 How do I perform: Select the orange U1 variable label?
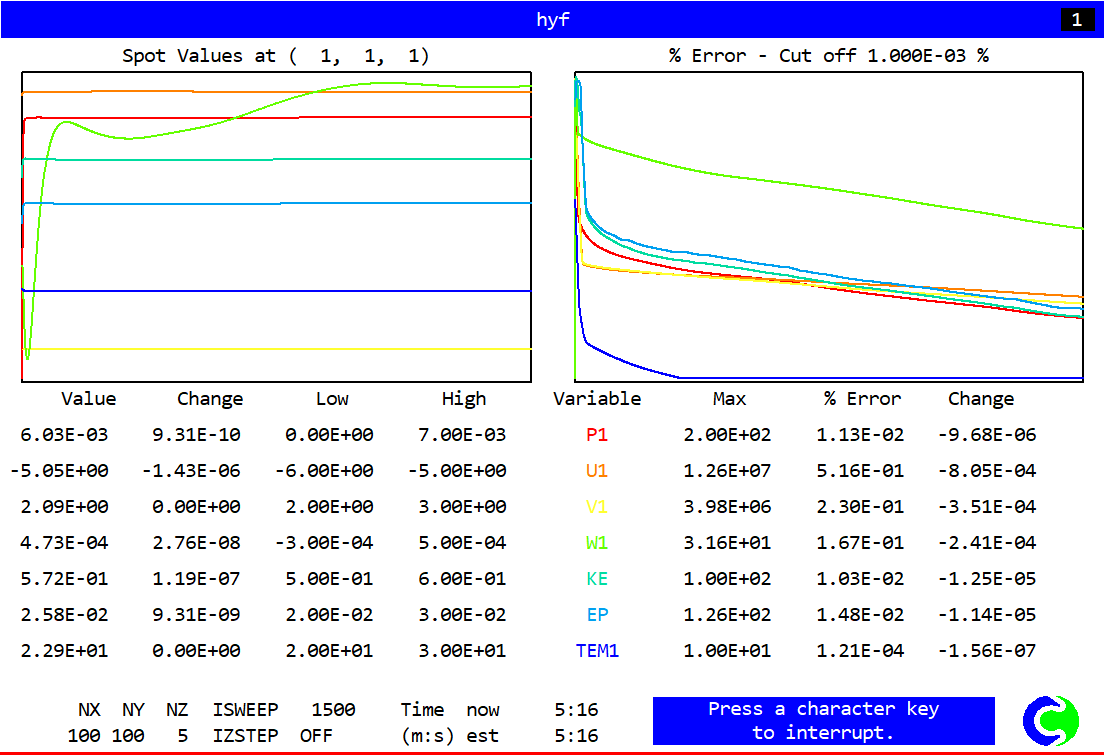click(597, 471)
